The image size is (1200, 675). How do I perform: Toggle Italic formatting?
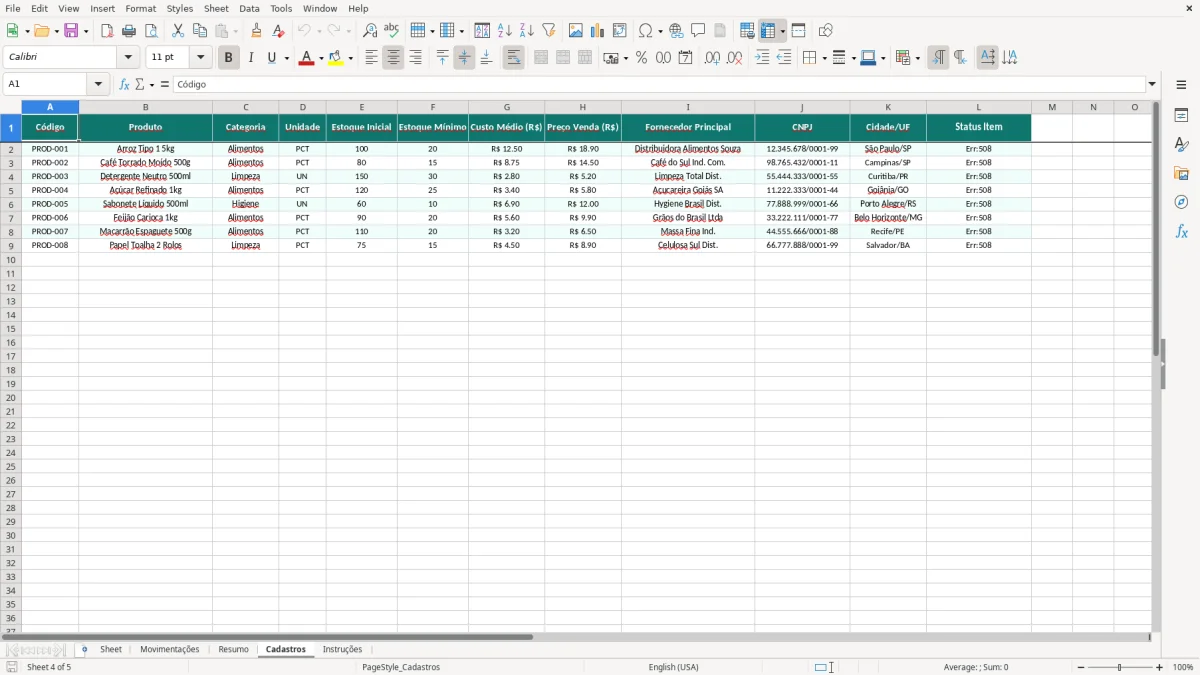tap(251, 58)
